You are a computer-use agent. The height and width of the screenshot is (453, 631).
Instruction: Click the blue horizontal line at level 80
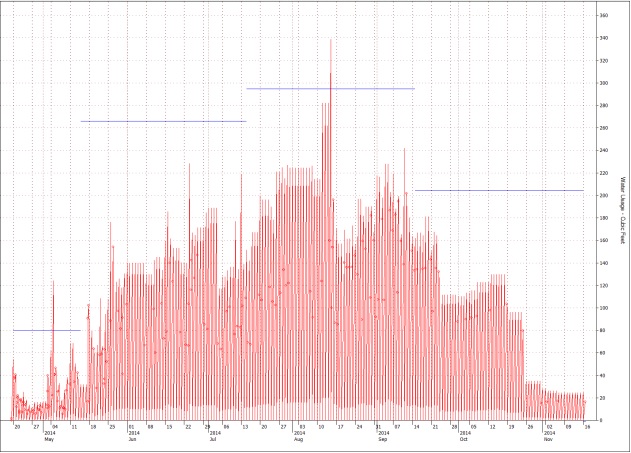(x=47, y=330)
